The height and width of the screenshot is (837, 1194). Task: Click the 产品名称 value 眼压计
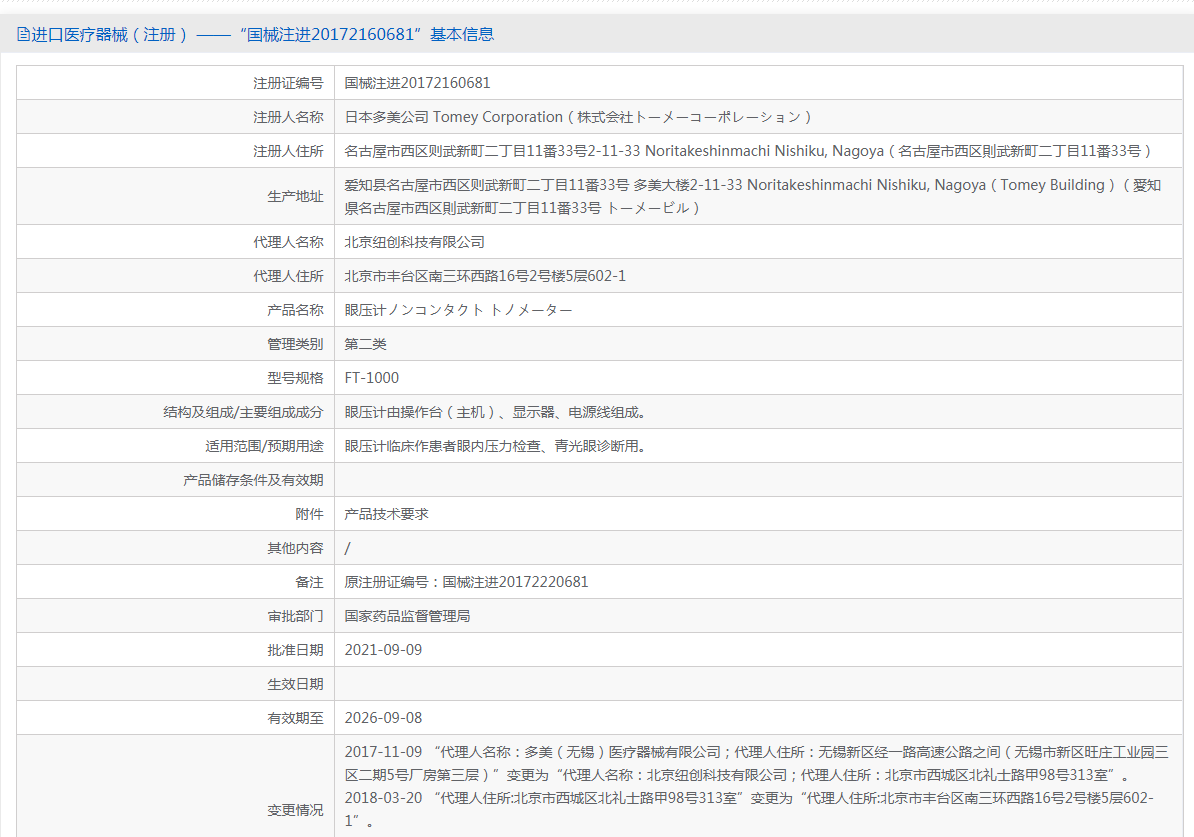[458, 310]
